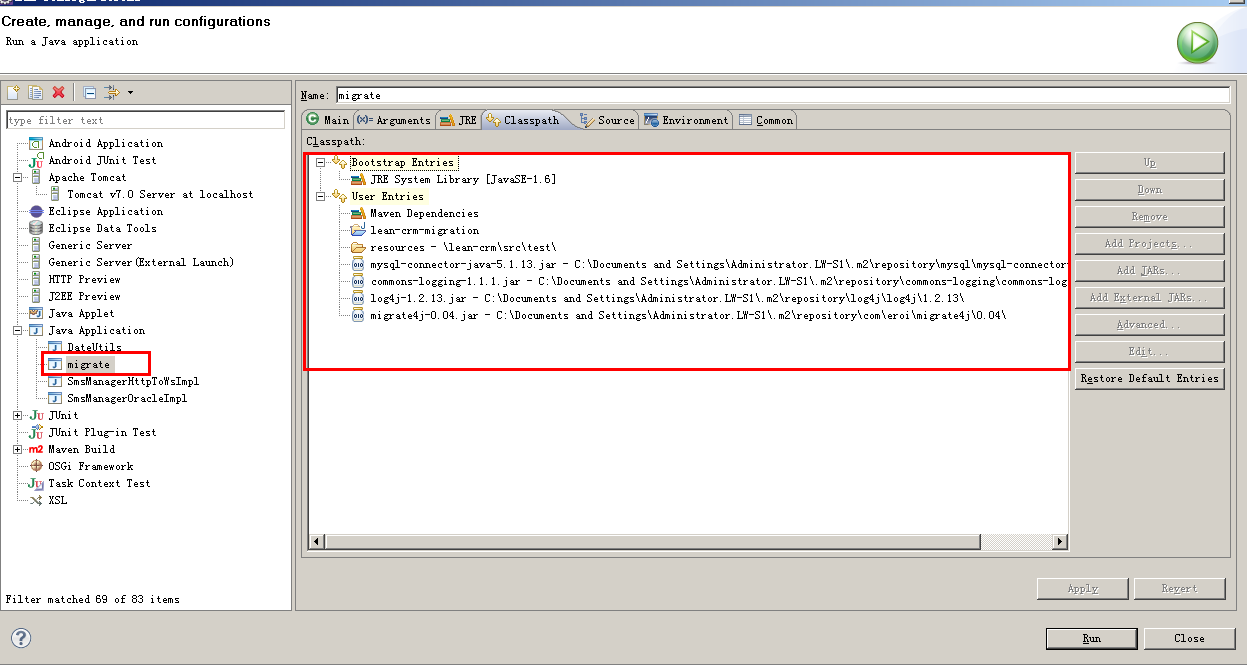Select the Java Applet icon
The width and height of the screenshot is (1247, 665).
[x=37, y=314]
